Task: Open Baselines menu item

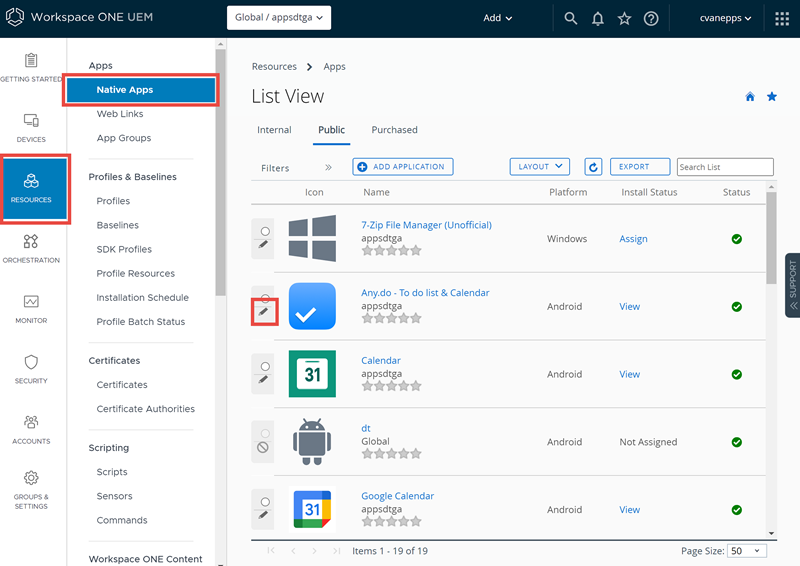Action: point(117,225)
